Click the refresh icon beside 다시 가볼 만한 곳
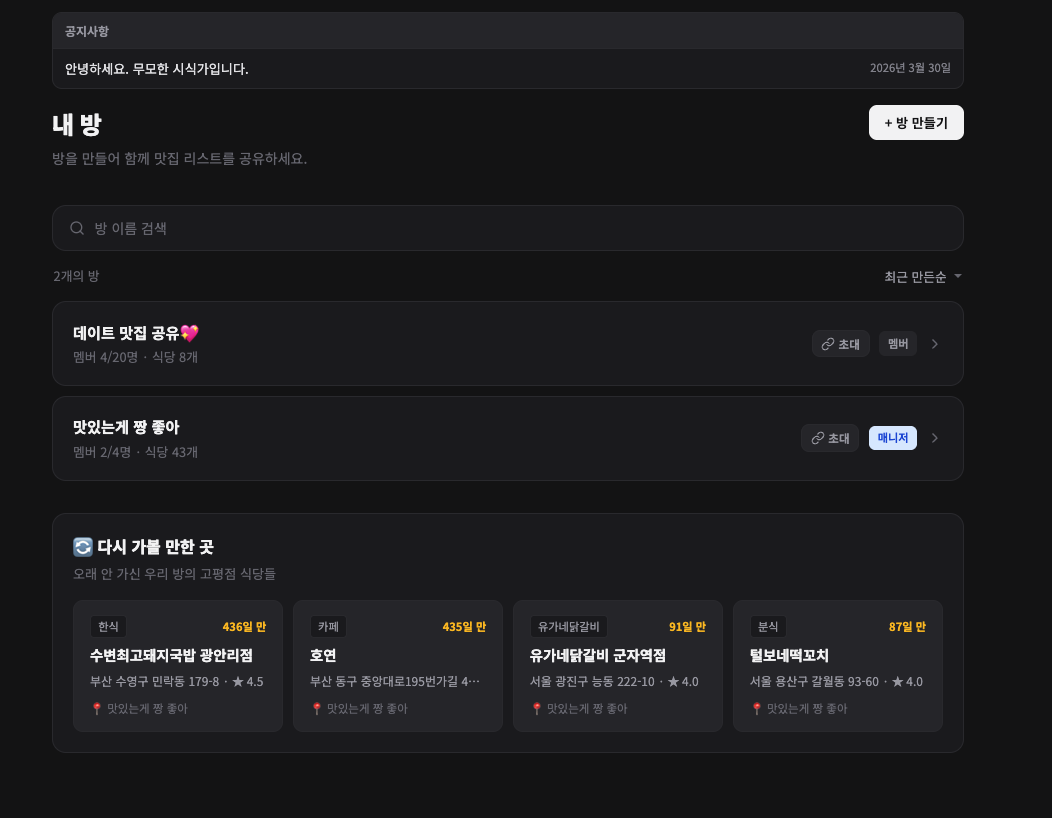1052x818 pixels. tap(83, 547)
